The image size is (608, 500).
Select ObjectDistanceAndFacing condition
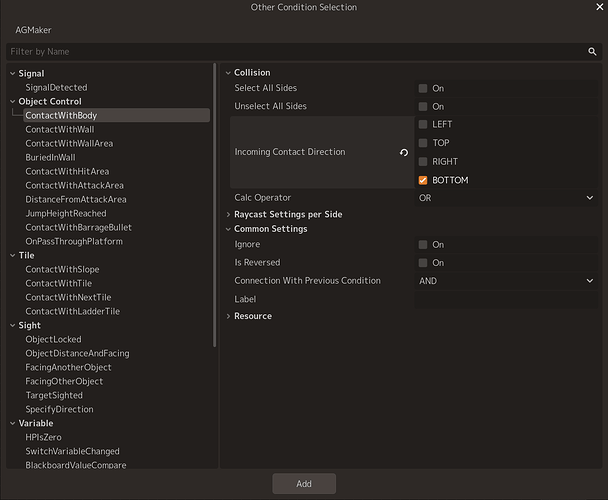click(78, 353)
